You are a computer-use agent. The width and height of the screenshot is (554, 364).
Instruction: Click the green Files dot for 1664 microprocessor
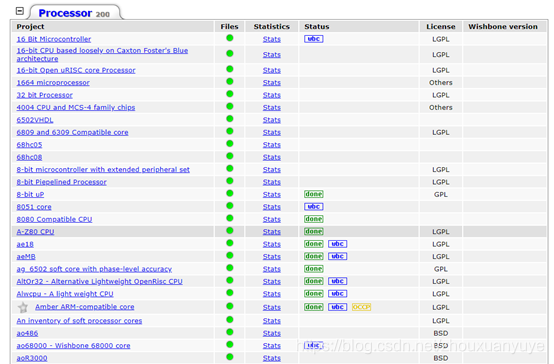click(230, 81)
